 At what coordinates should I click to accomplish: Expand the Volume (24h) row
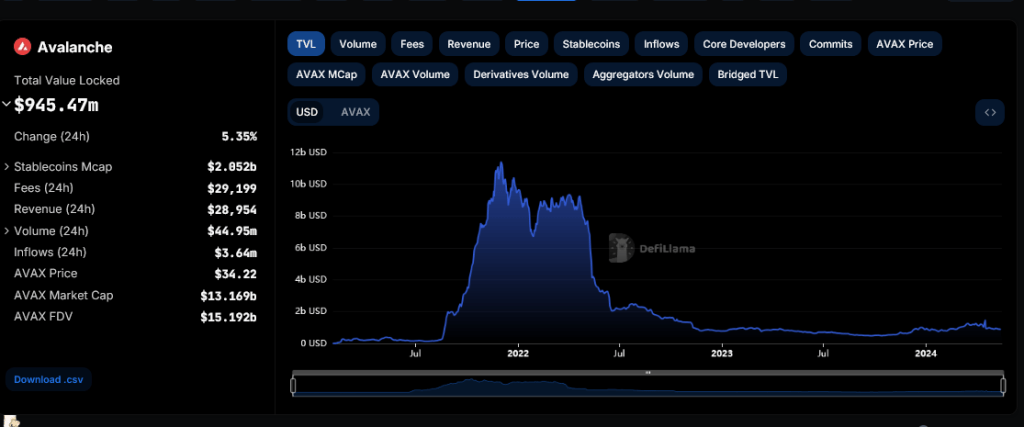click(x=7, y=231)
